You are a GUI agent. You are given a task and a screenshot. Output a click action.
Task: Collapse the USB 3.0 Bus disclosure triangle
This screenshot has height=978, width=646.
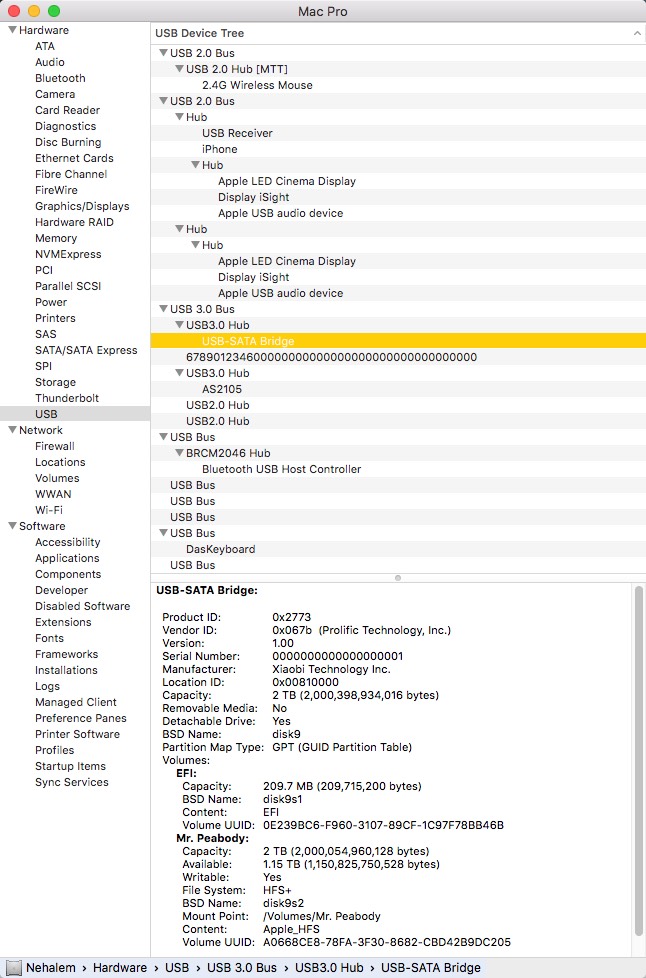(163, 309)
